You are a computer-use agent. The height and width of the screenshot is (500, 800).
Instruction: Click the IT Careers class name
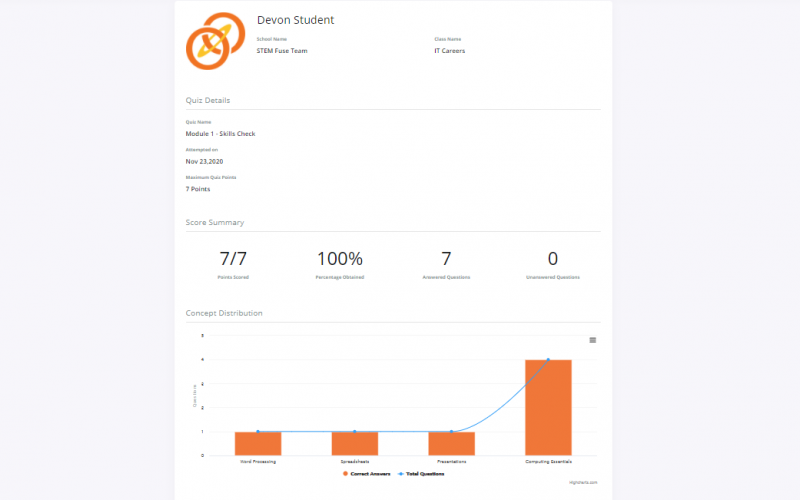coord(449,50)
